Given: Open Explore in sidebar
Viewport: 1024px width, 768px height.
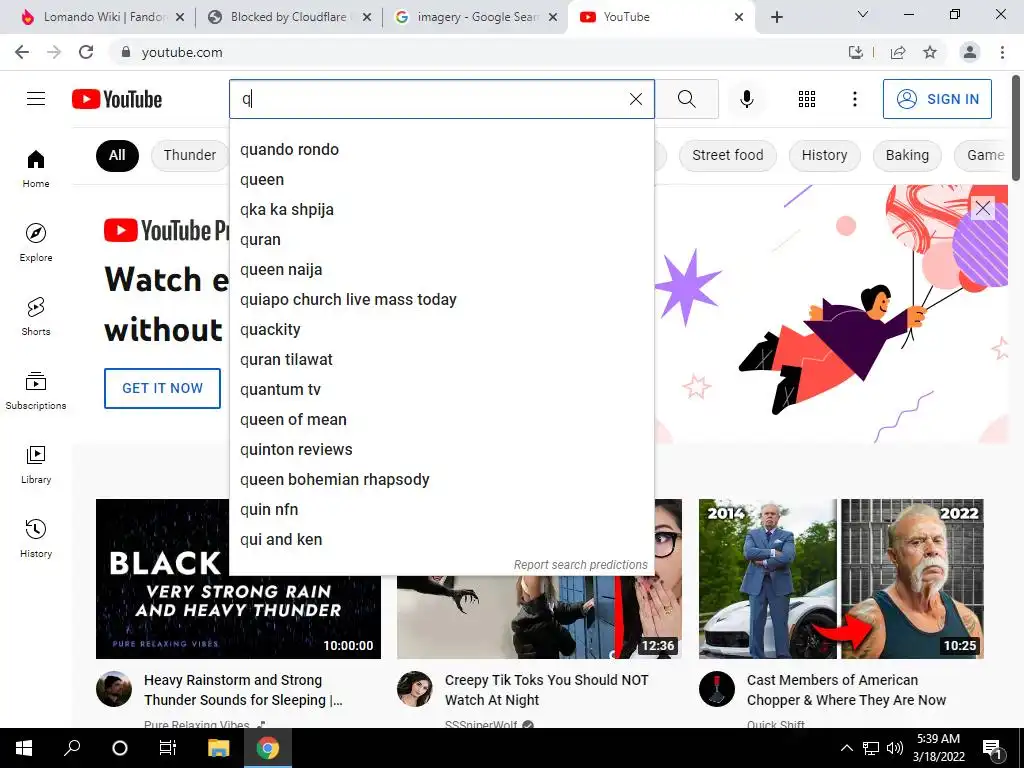Looking at the screenshot, I should click(x=36, y=243).
